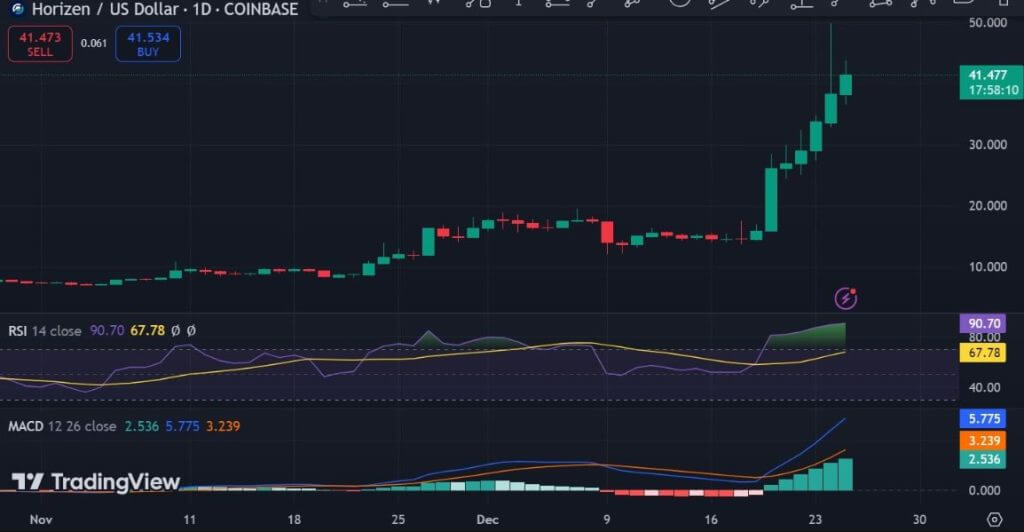Click the 30 date on time axis
1024x532 pixels.
(920, 520)
